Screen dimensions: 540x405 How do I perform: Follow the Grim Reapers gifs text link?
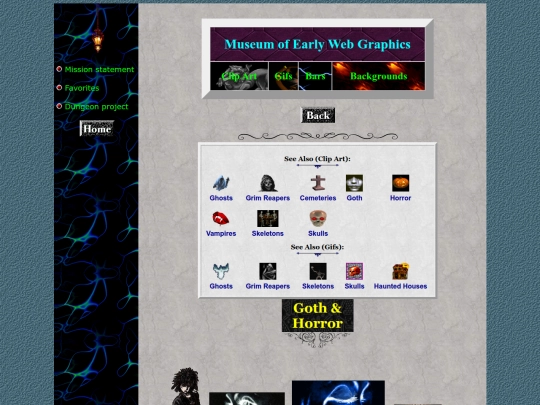coord(268,286)
